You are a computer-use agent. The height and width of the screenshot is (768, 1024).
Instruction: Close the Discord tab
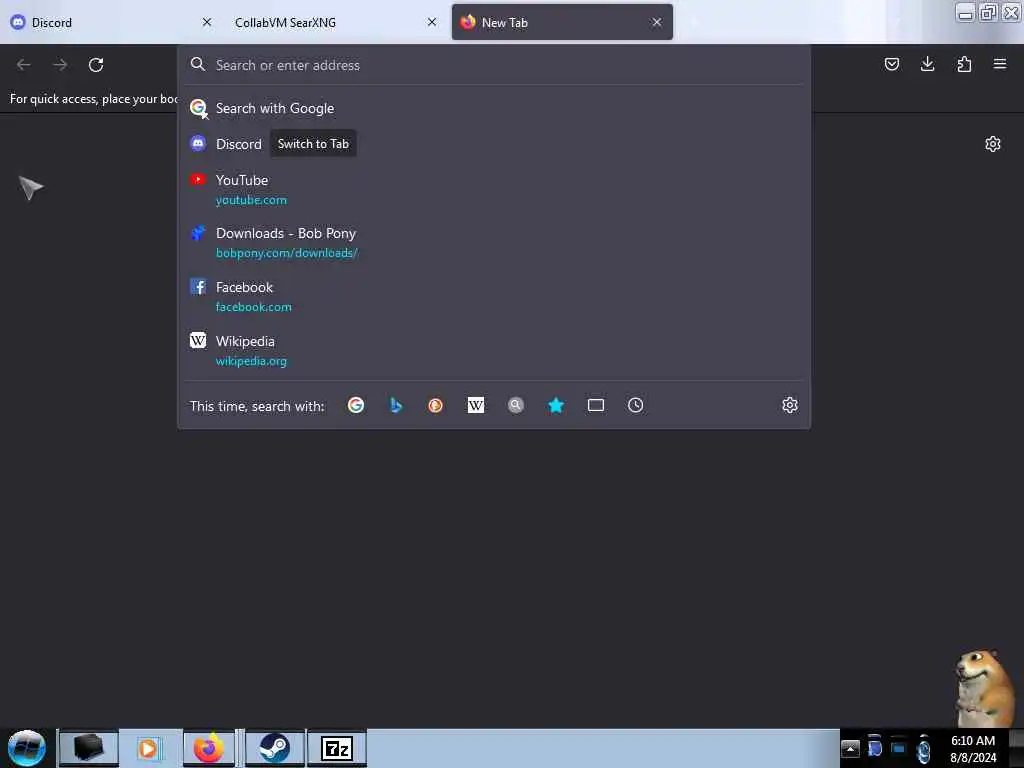207,22
